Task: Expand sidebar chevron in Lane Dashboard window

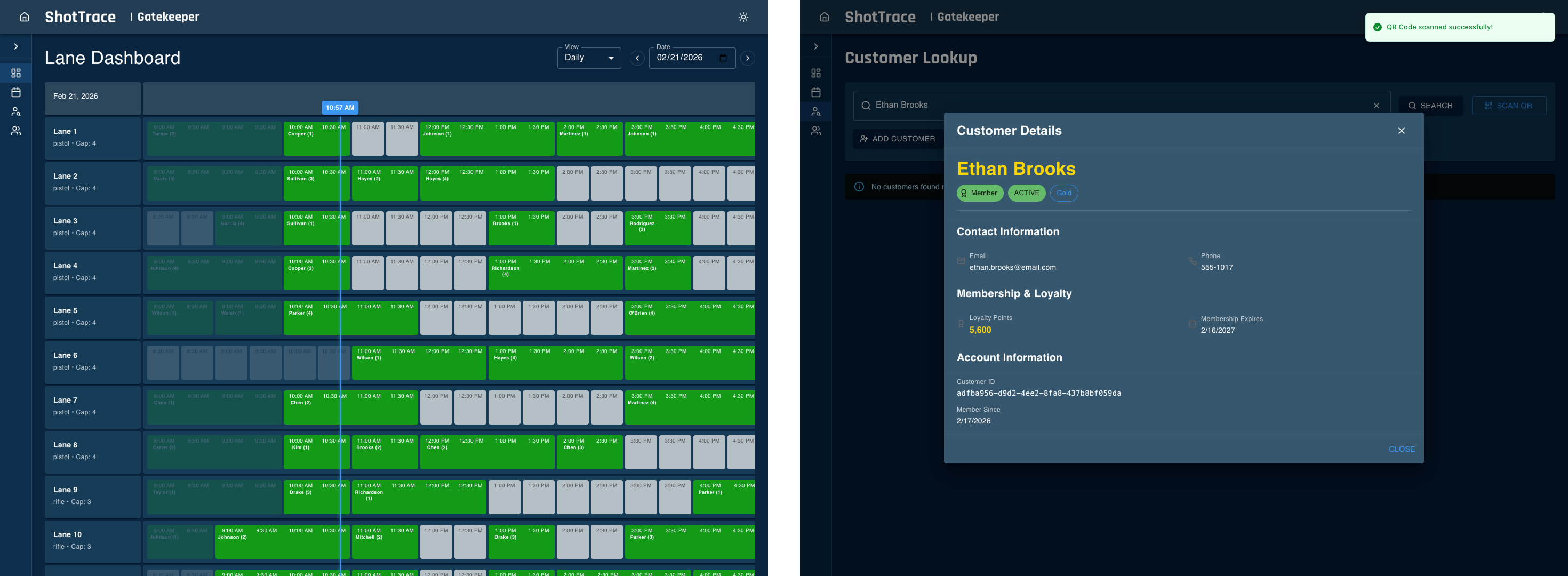Action: click(16, 46)
